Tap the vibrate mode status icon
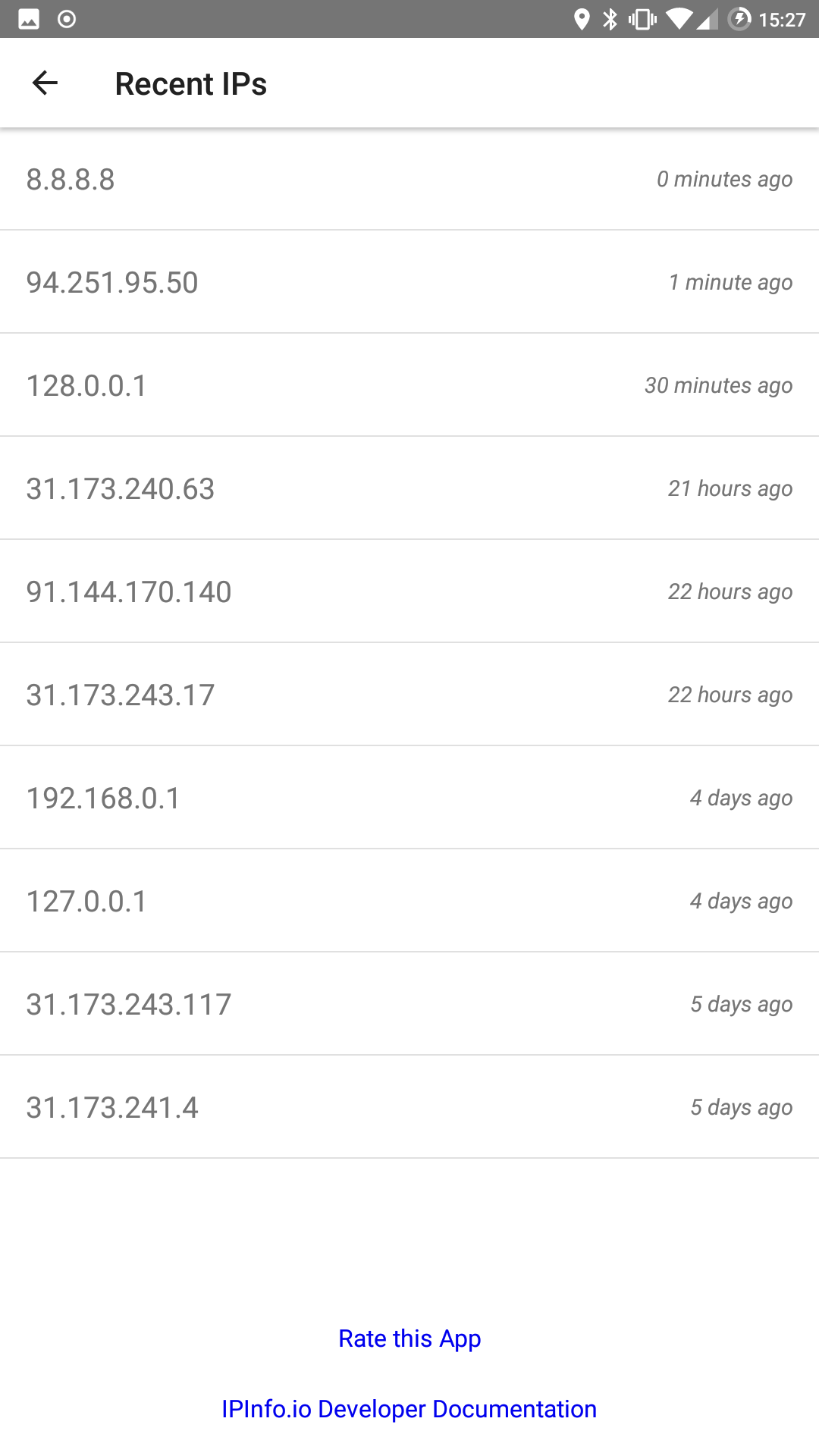Screen dimensions: 819x1456 (x=642, y=19)
